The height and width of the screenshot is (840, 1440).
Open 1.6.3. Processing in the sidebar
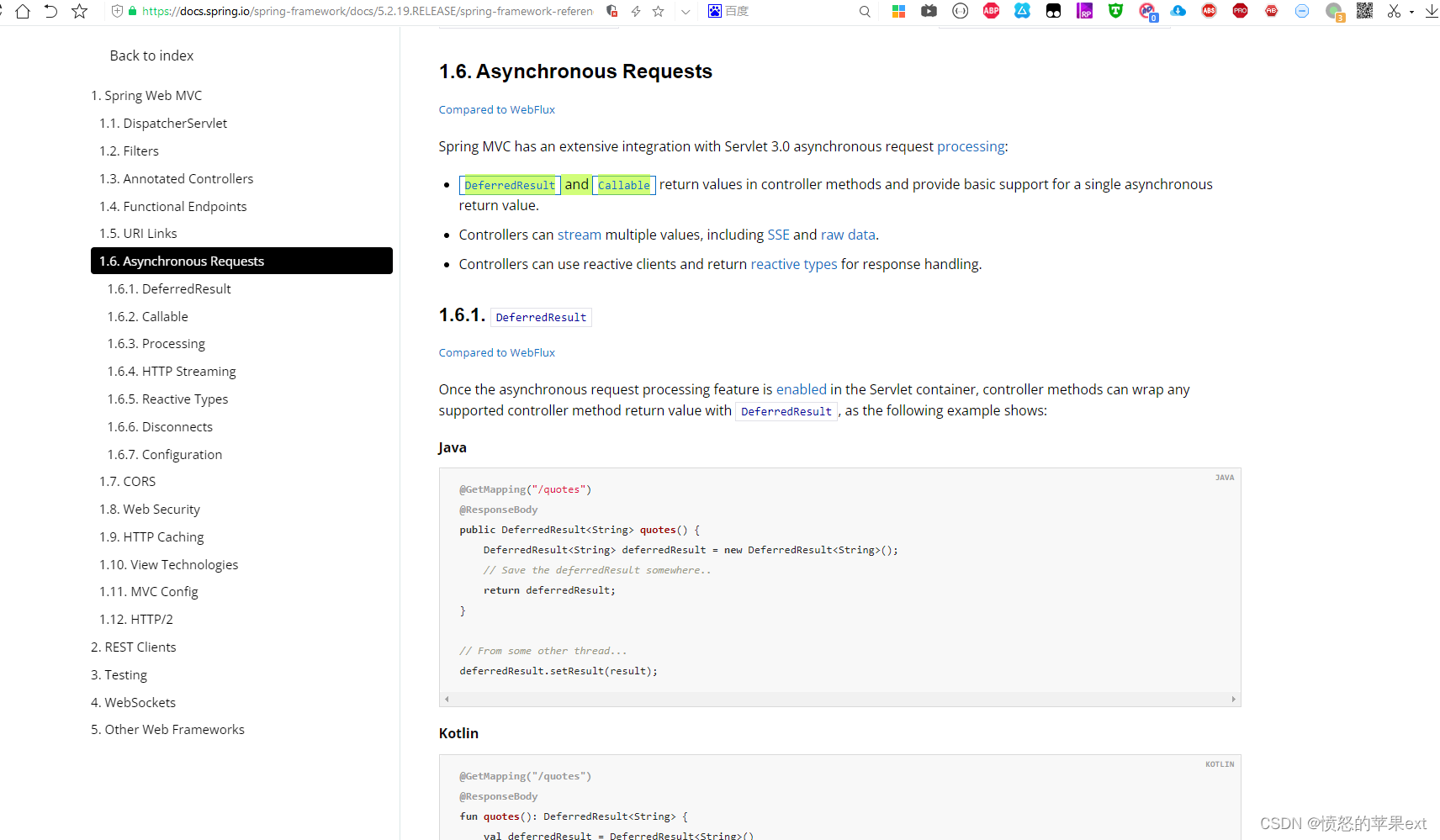coord(156,344)
